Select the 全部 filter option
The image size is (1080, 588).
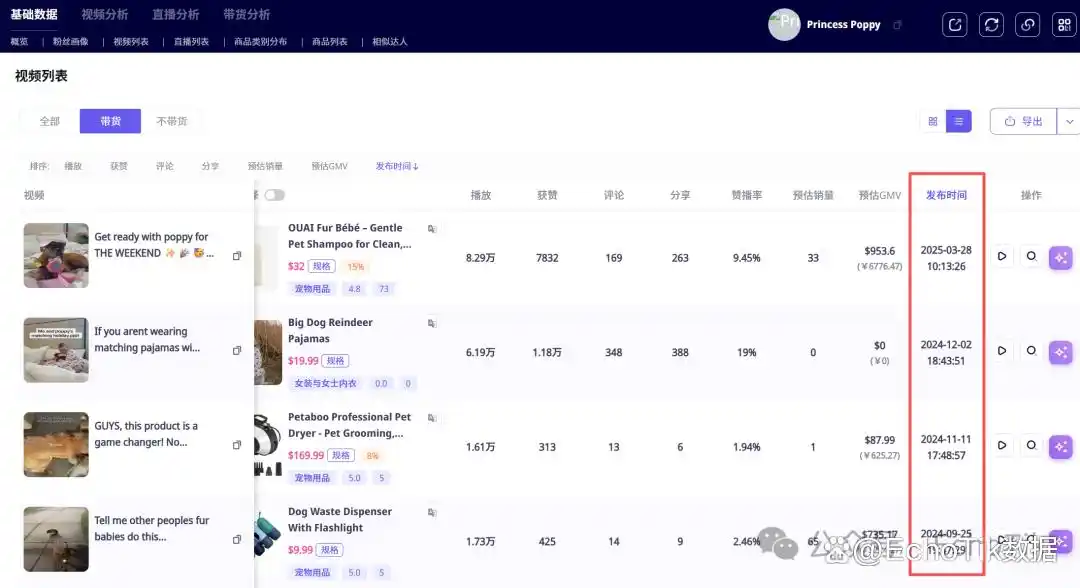[50, 121]
